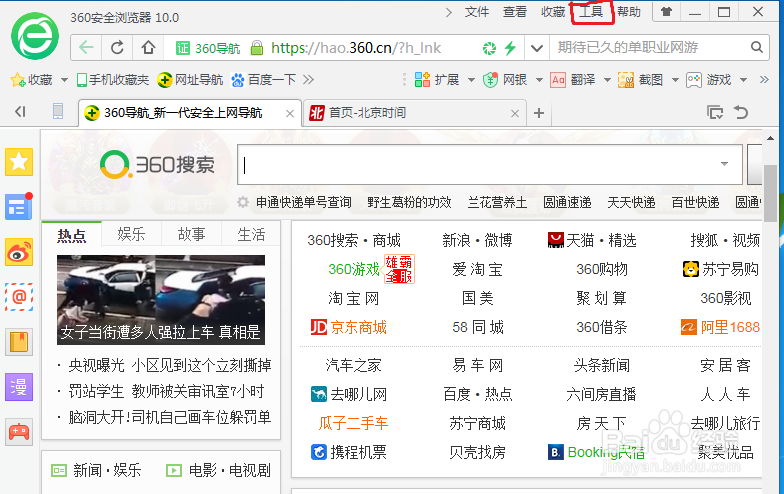The image size is (784, 494).
Task: Open the 工具 menu
Action: coord(591,12)
